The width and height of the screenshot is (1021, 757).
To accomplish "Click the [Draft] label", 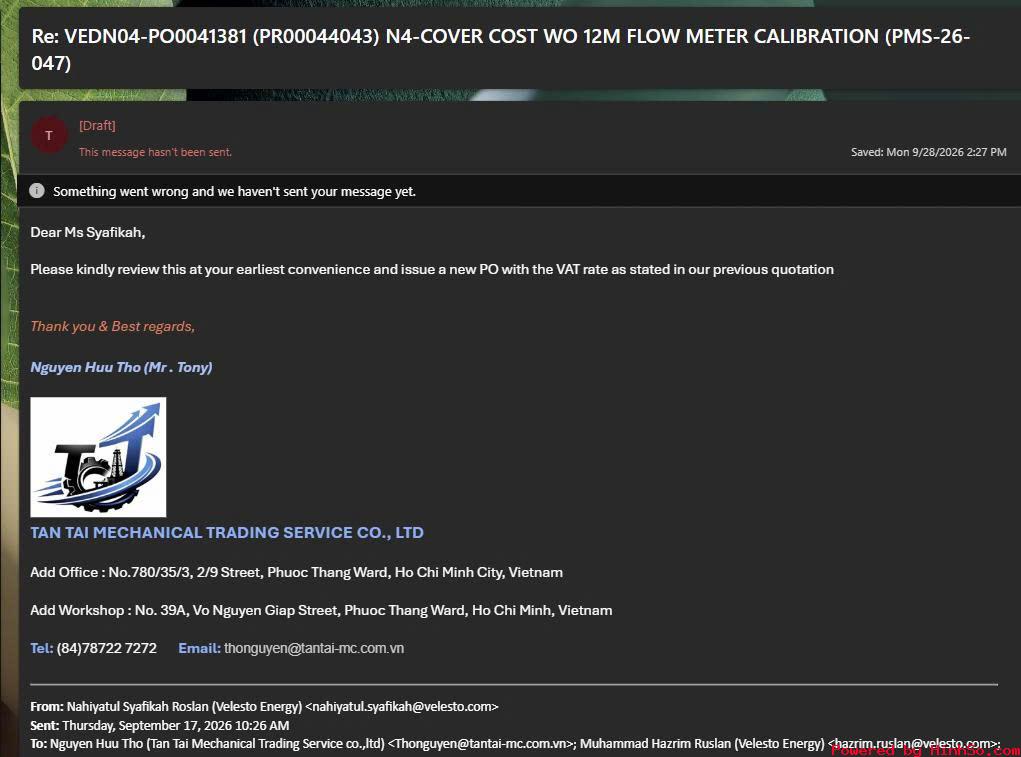I will 97,126.
